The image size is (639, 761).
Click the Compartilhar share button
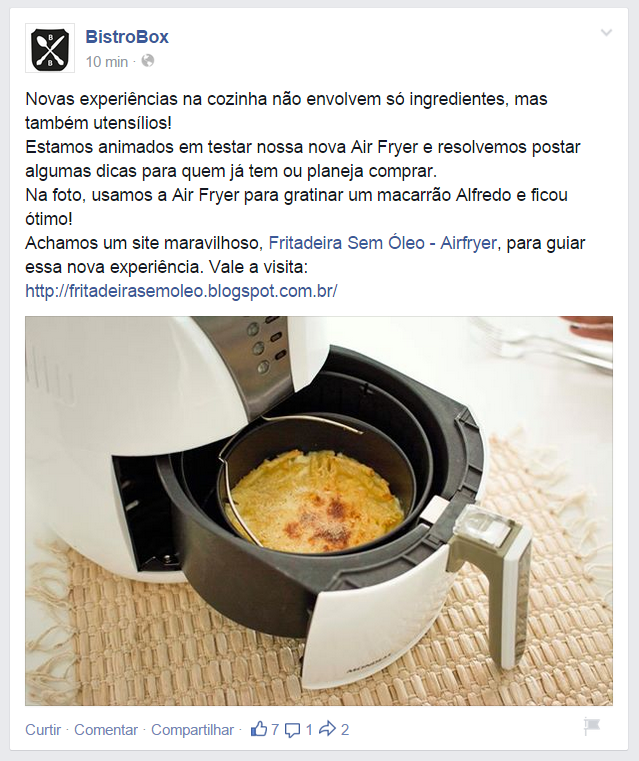193,729
